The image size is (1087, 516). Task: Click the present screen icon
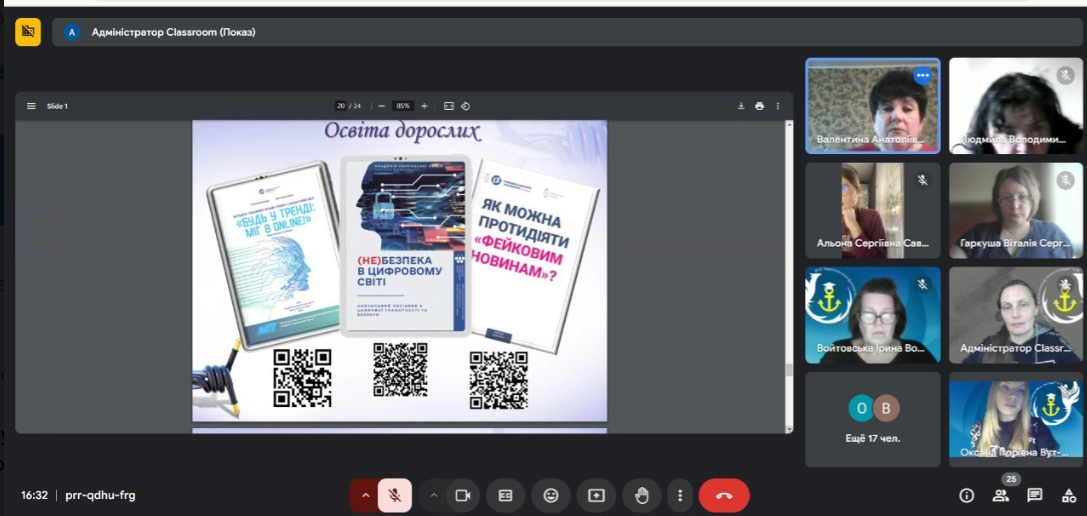(x=596, y=495)
